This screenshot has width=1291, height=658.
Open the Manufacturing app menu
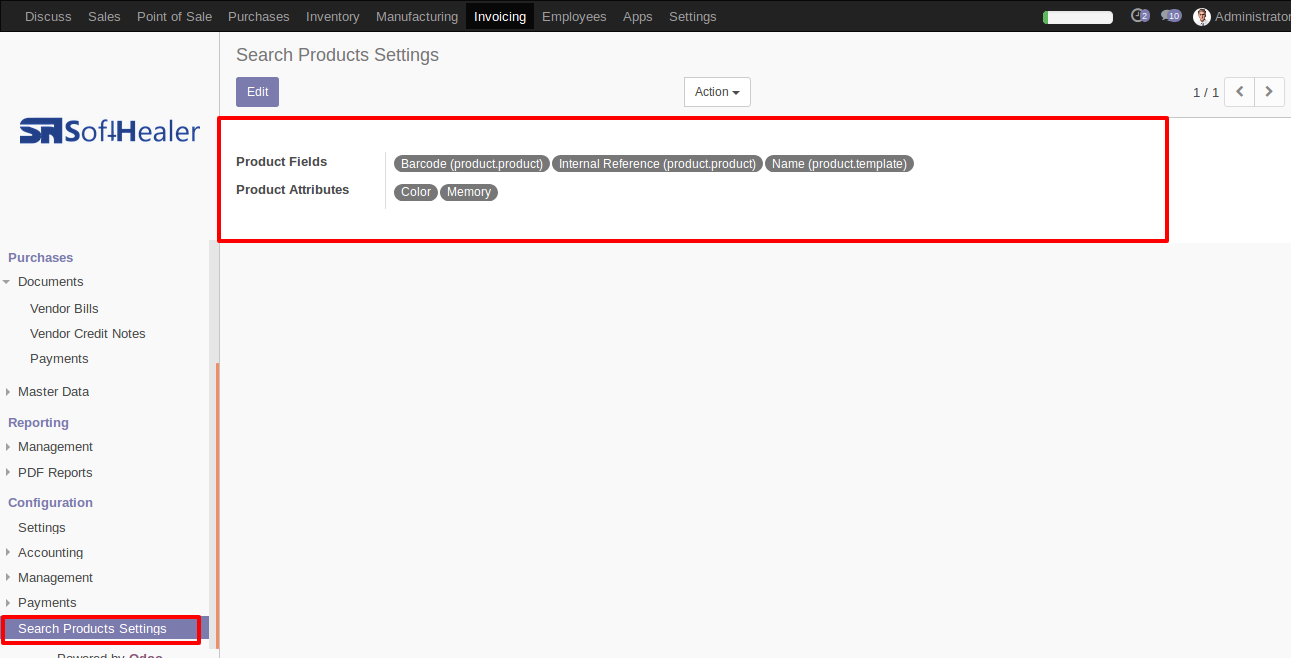tap(417, 16)
